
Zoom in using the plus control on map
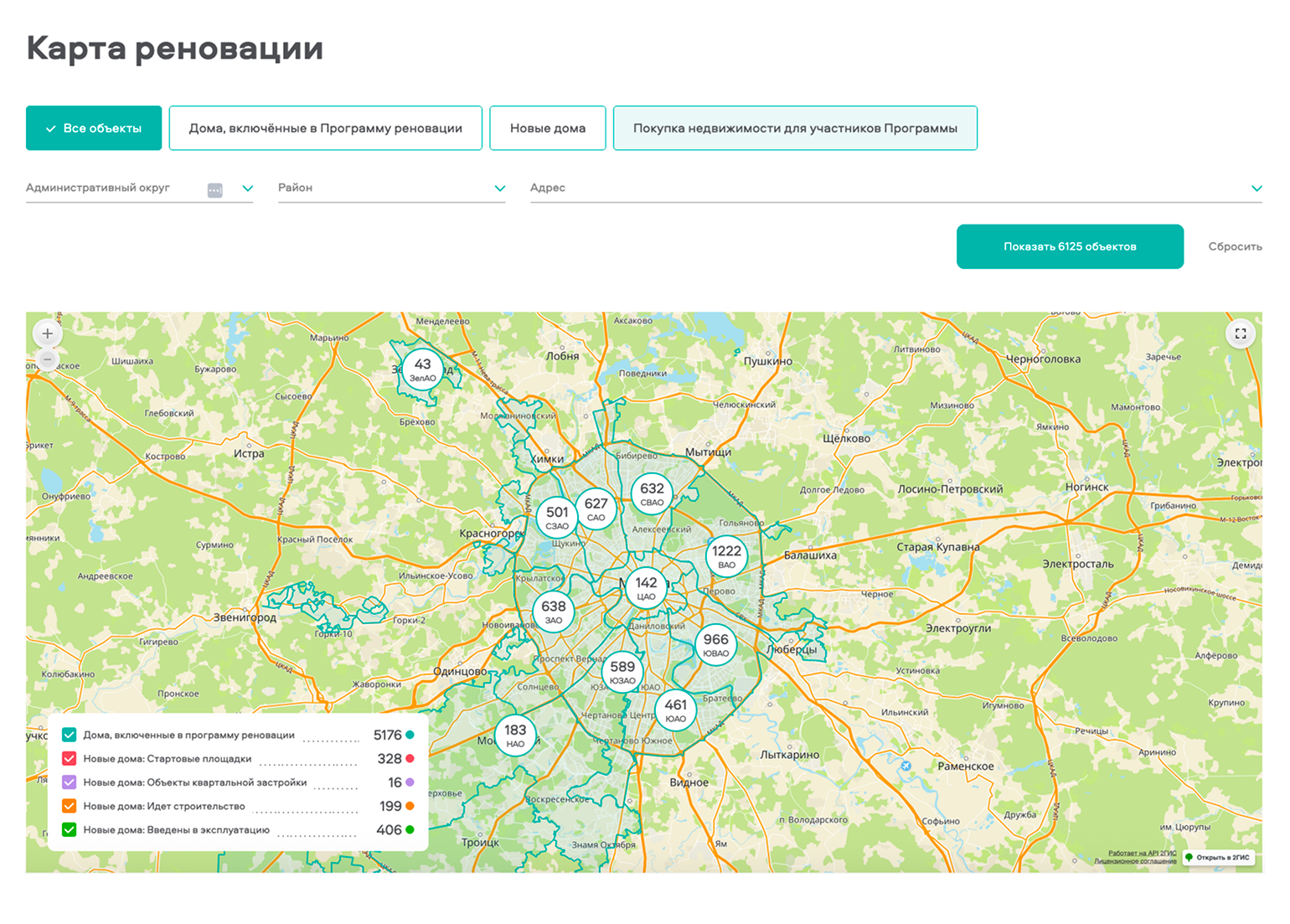click(48, 333)
